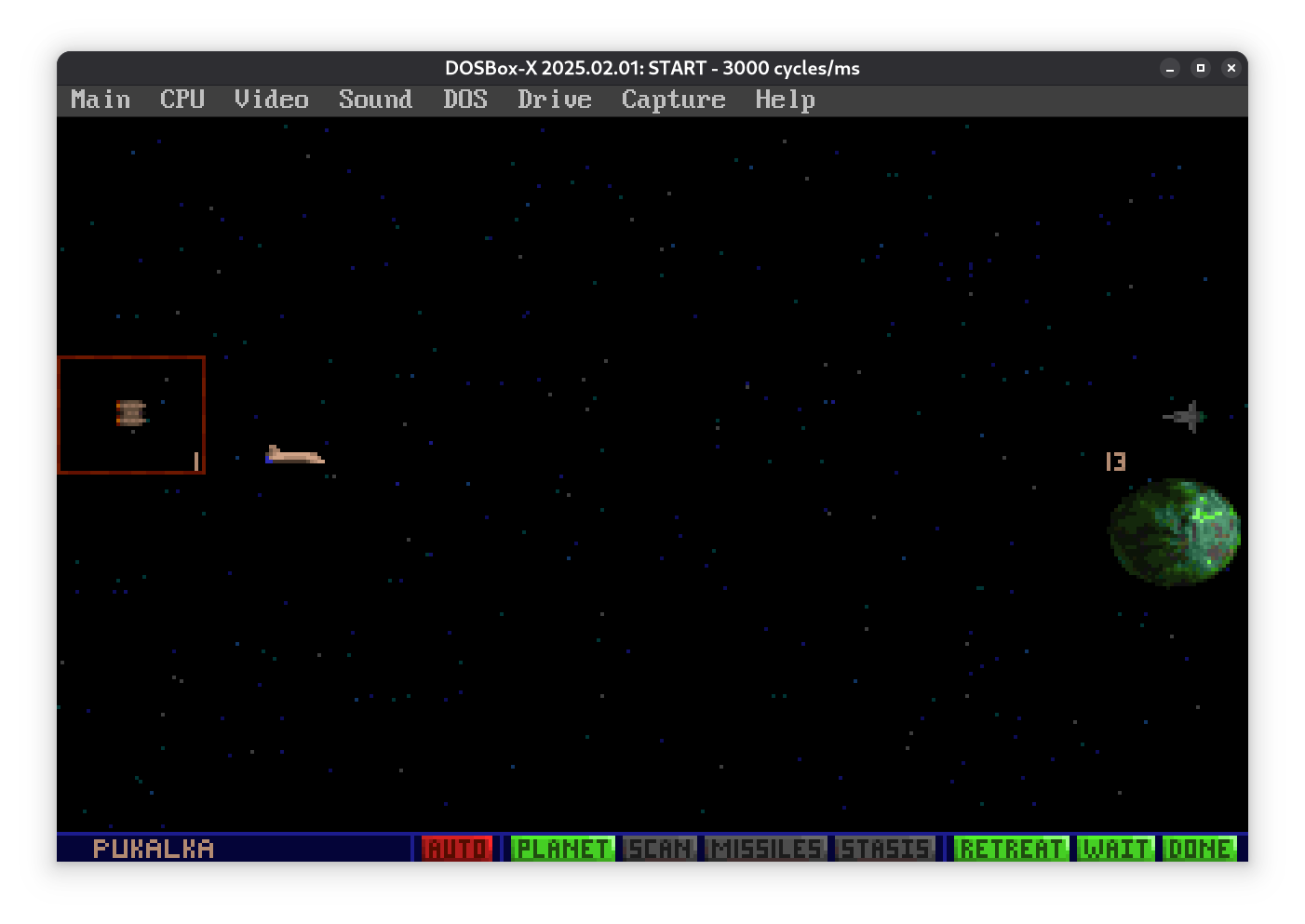This screenshot has width=1305, height=924.
Task: Click the STASIS button
Action: (x=884, y=849)
